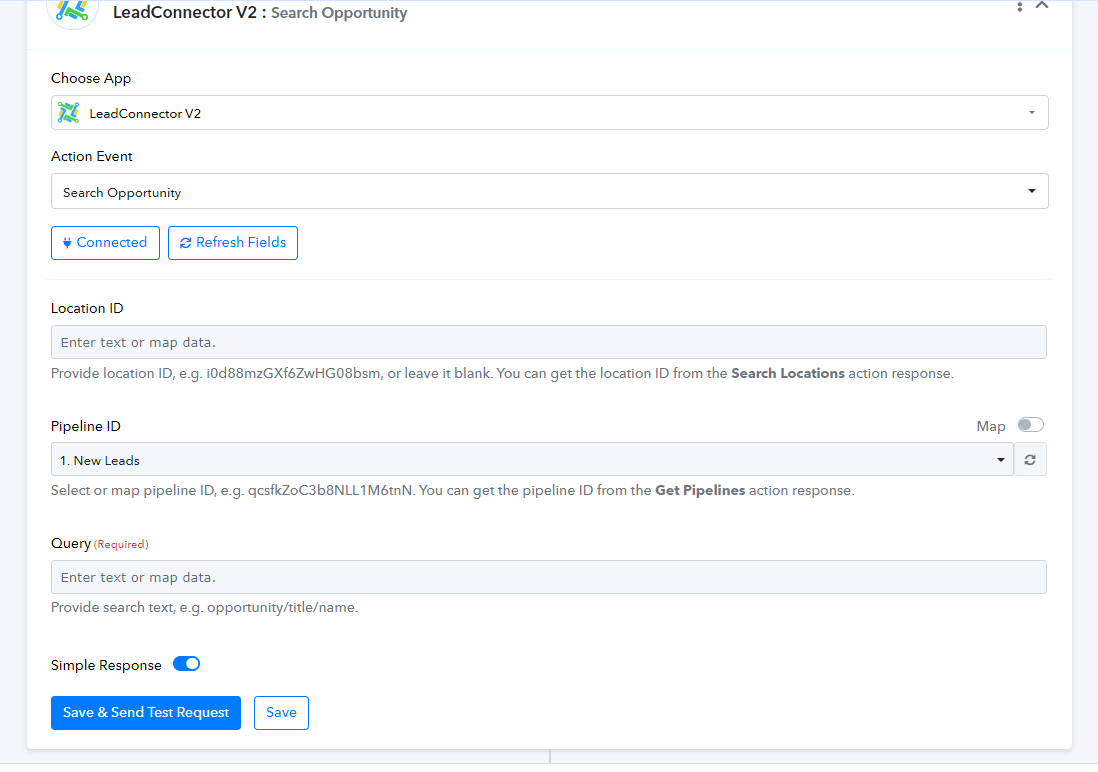Click the Pipeline ID label
The height and width of the screenshot is (772, 1098).
(86, 426)
